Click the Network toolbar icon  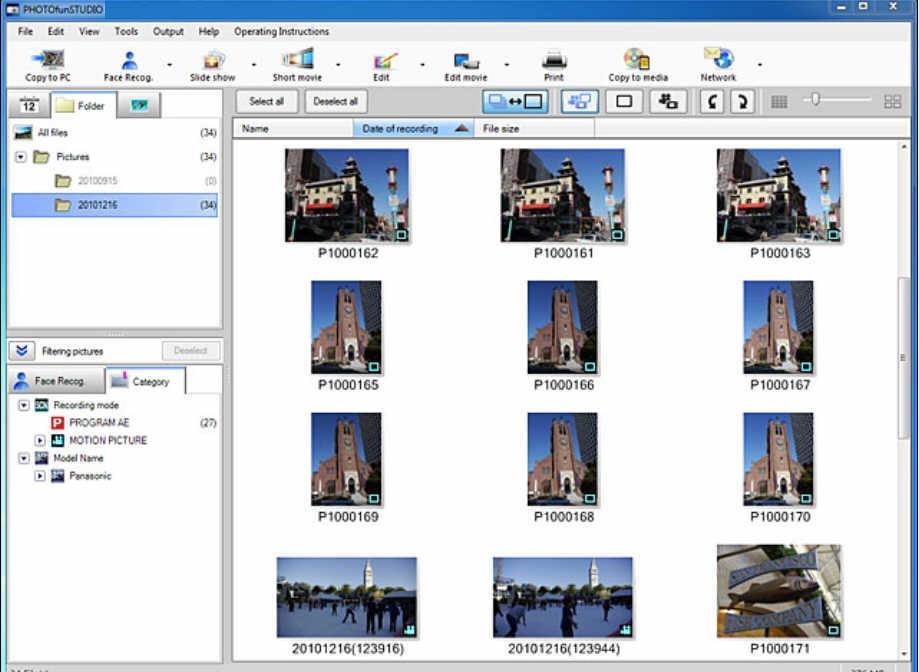[x=719, y=65]
